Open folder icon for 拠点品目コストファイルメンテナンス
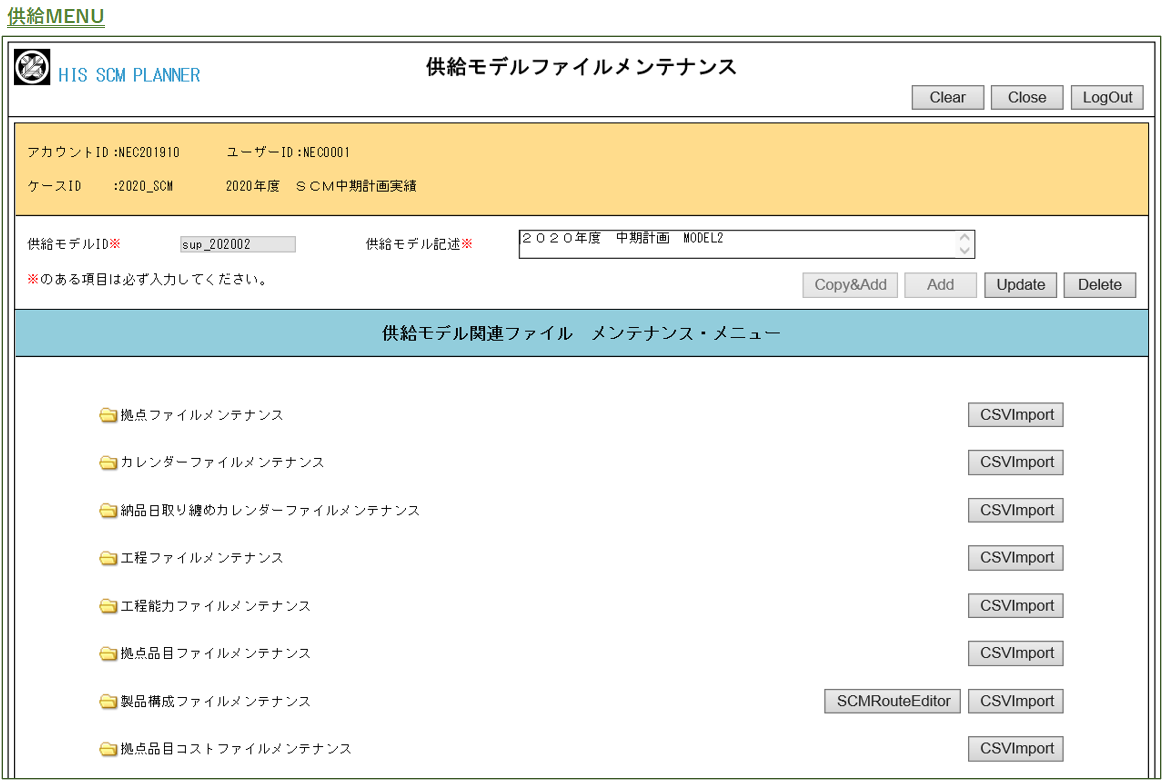This screenshot has width=1166, height=784. [x=108, y=749]
